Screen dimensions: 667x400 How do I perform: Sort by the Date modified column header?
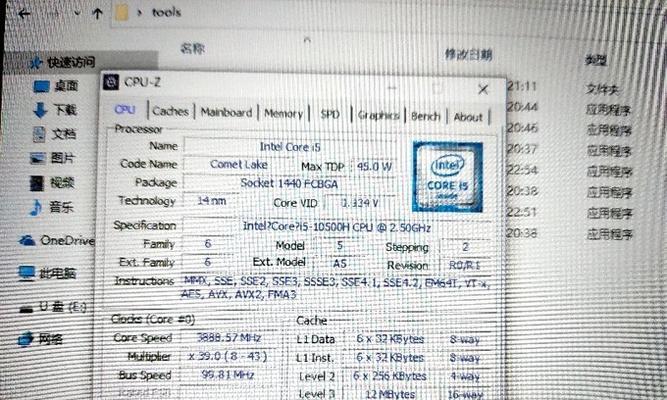coord(468,54)
